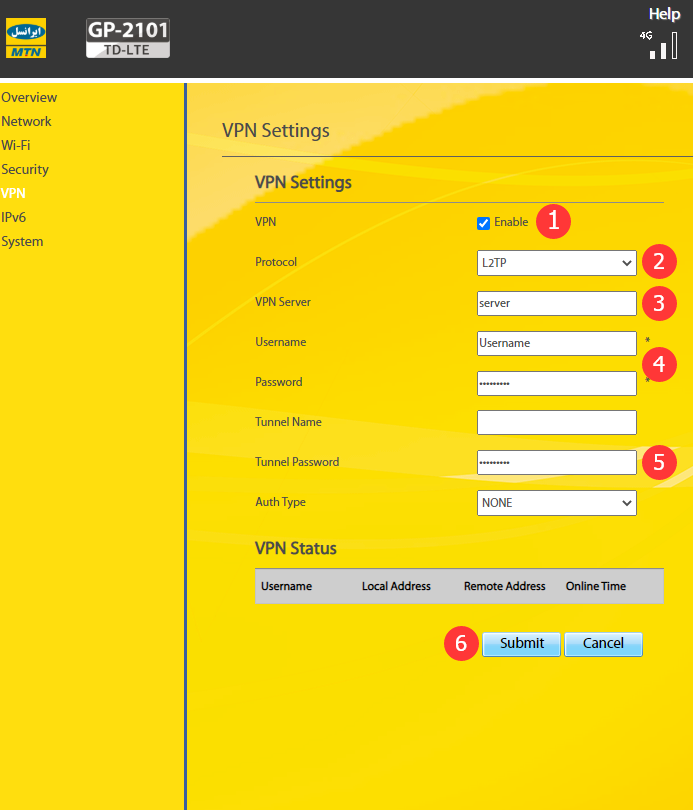Select the empty Tunnel Name field
This screenshot has height=810, width=693.
point(557,423)
